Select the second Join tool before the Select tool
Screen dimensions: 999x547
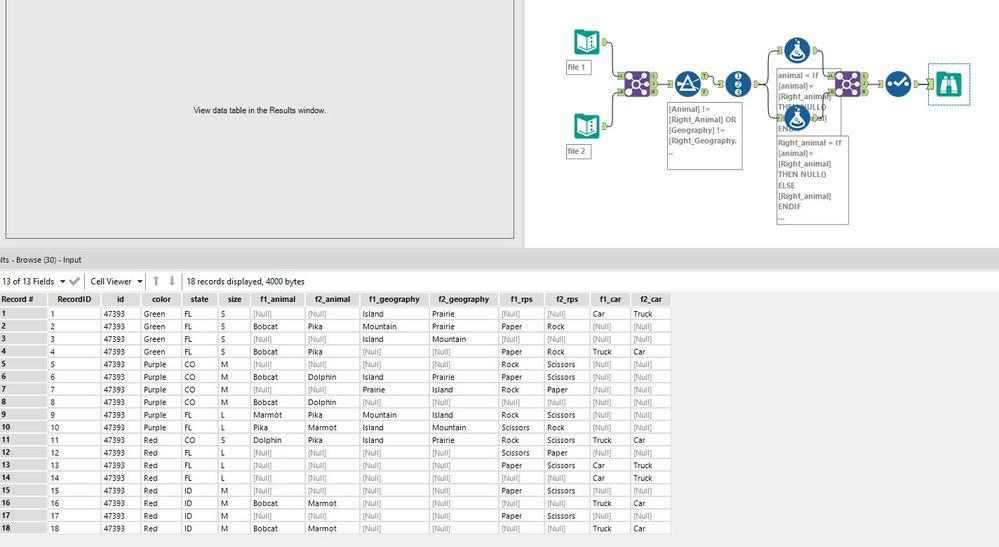(x=847, y=83)
